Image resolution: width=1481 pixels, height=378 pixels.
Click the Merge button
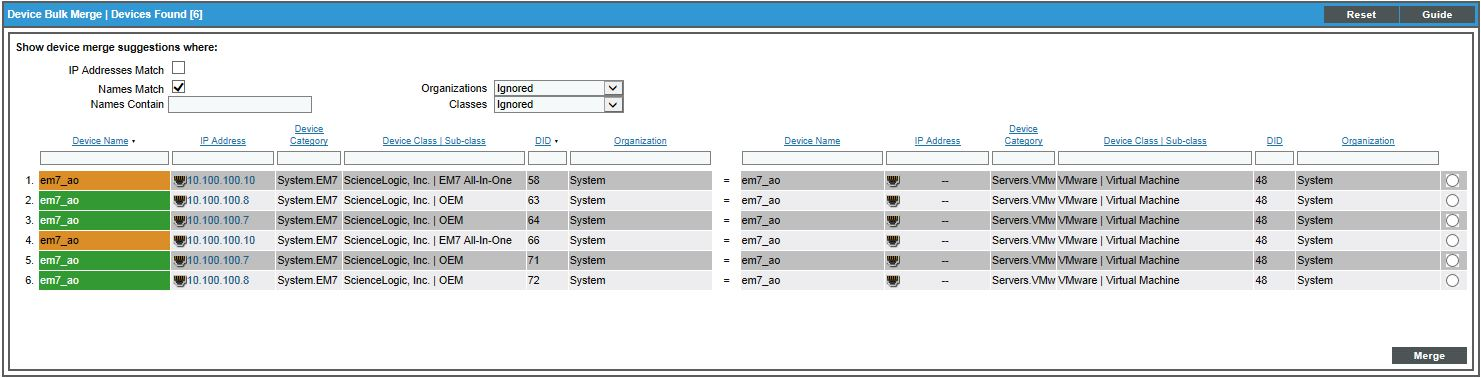[x=1429, y=356]
